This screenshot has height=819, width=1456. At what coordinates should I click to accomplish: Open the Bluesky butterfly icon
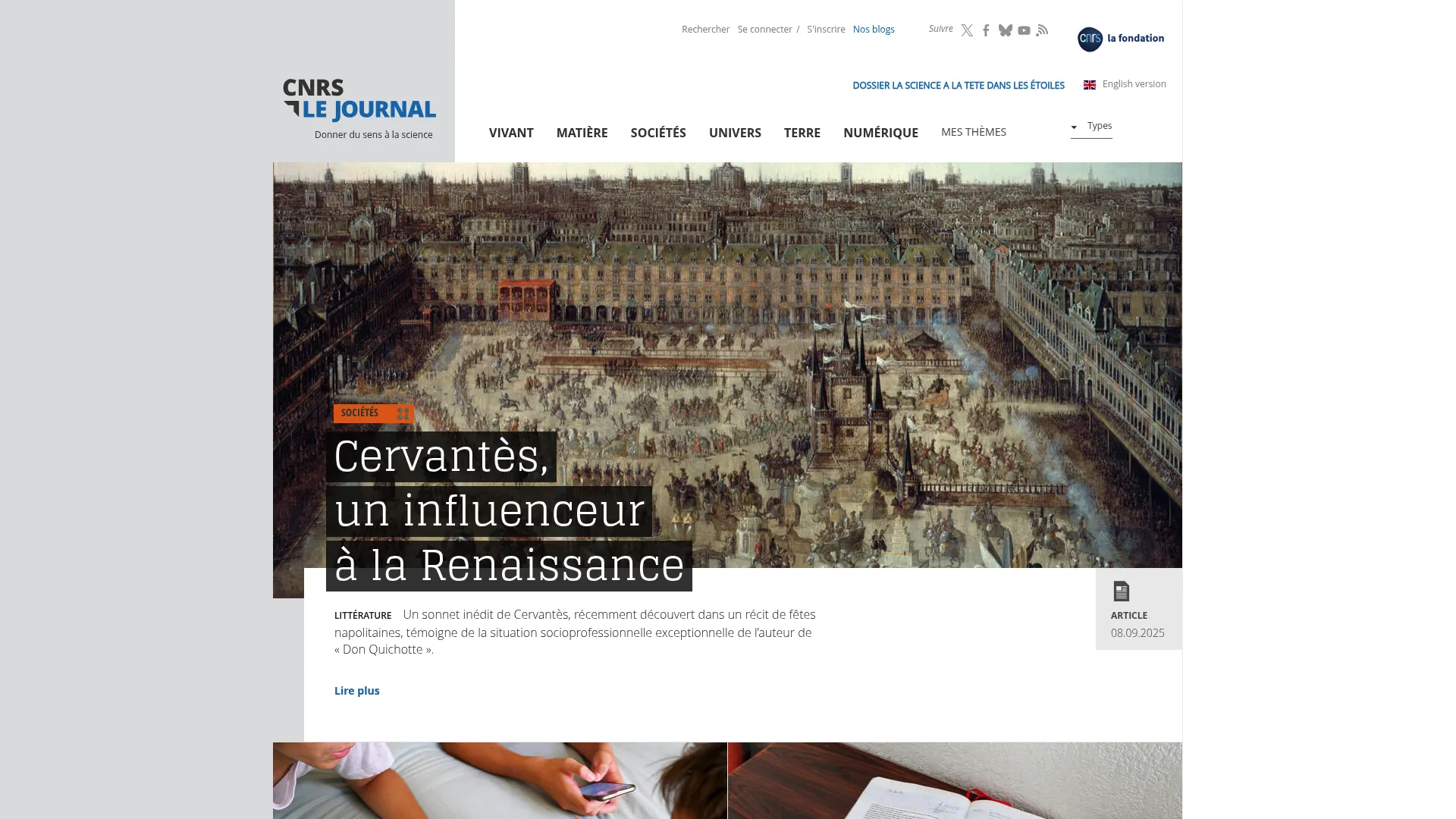1006,30
